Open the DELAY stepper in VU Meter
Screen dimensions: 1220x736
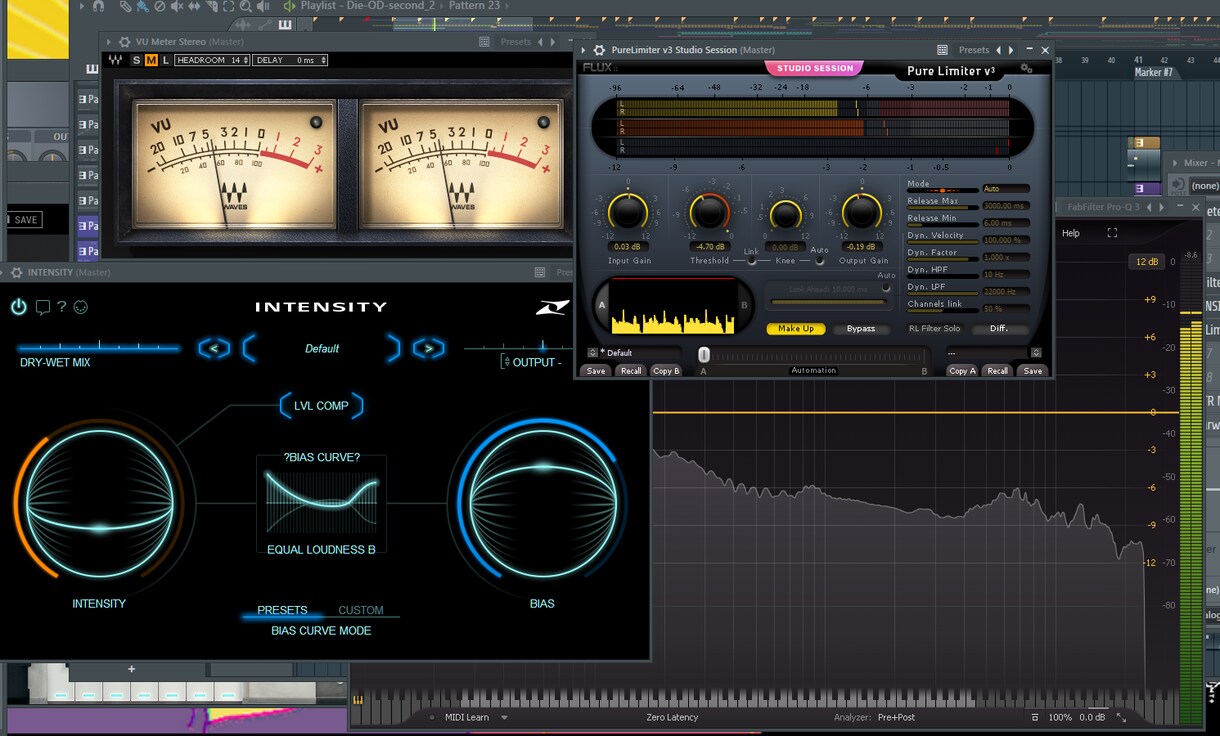coord(290,60)
